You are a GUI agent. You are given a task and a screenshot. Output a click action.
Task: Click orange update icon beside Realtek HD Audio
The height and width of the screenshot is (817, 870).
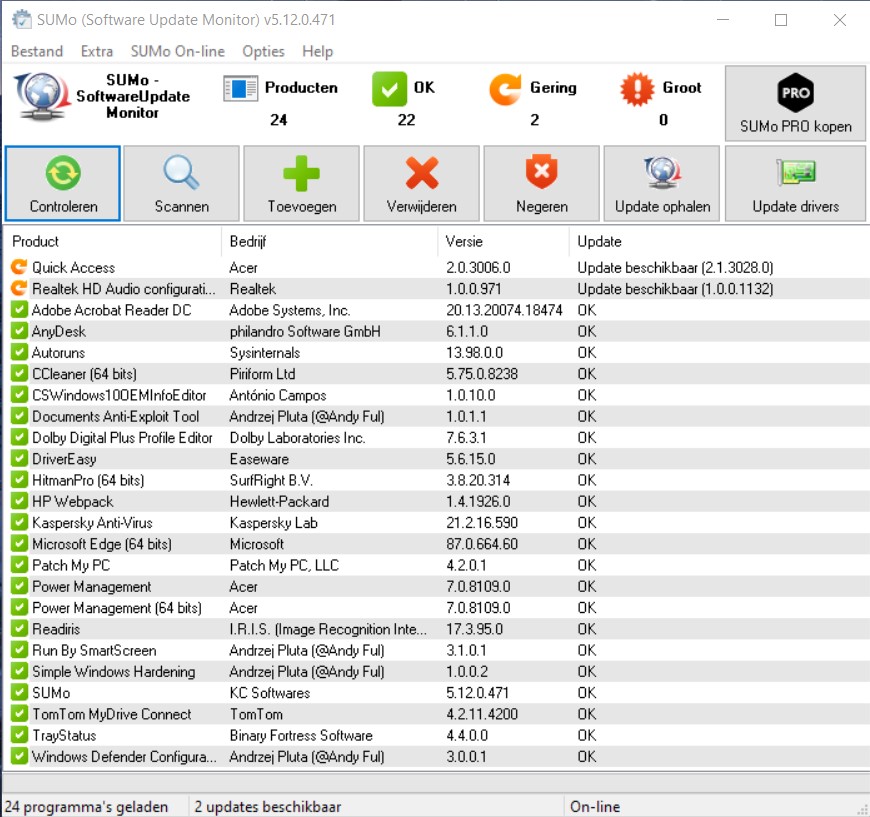(19, 288)
